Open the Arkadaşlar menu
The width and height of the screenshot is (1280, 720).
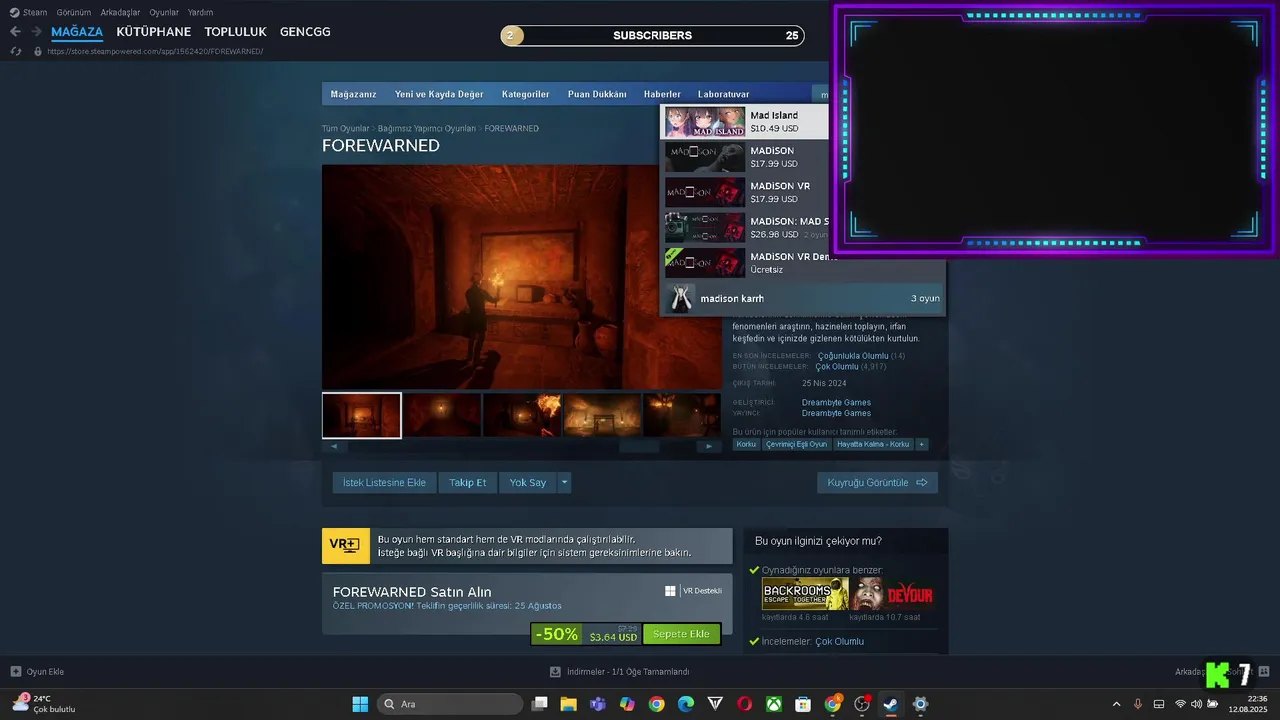coord(120,12)
